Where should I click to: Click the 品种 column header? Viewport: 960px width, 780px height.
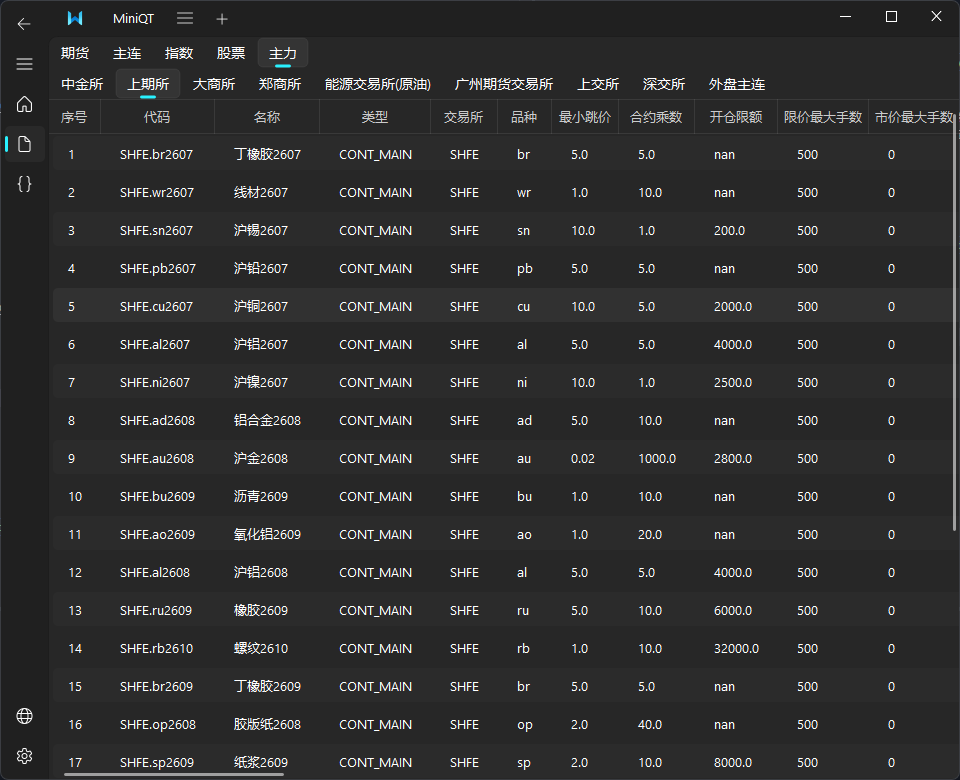pyautogui.click(x=524, y=117)
